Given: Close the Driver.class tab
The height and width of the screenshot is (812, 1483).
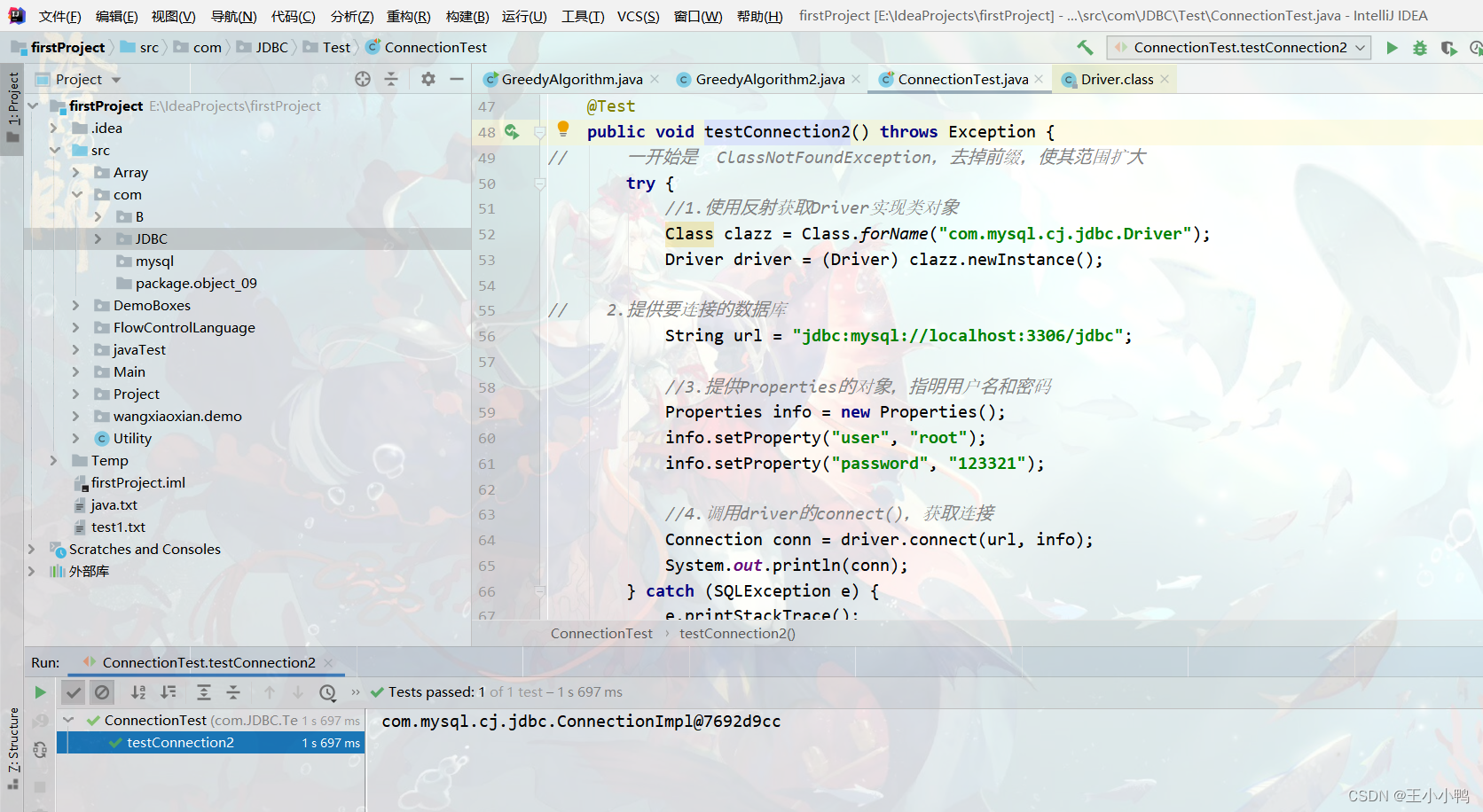Looking at the screenshot, I should pyautogui.click(x=1165, y=79).
